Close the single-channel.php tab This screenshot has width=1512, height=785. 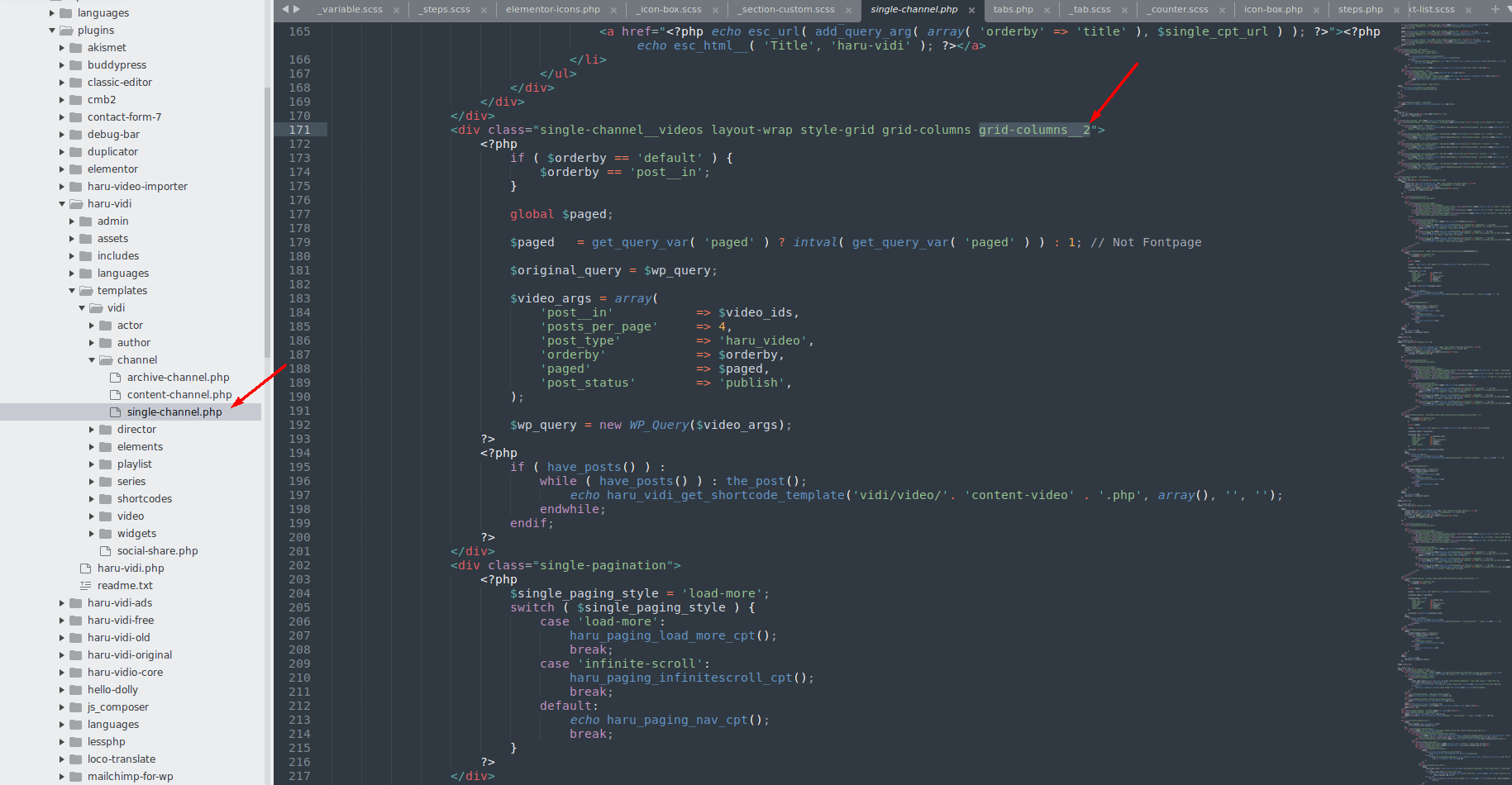[x=971, y=10]
